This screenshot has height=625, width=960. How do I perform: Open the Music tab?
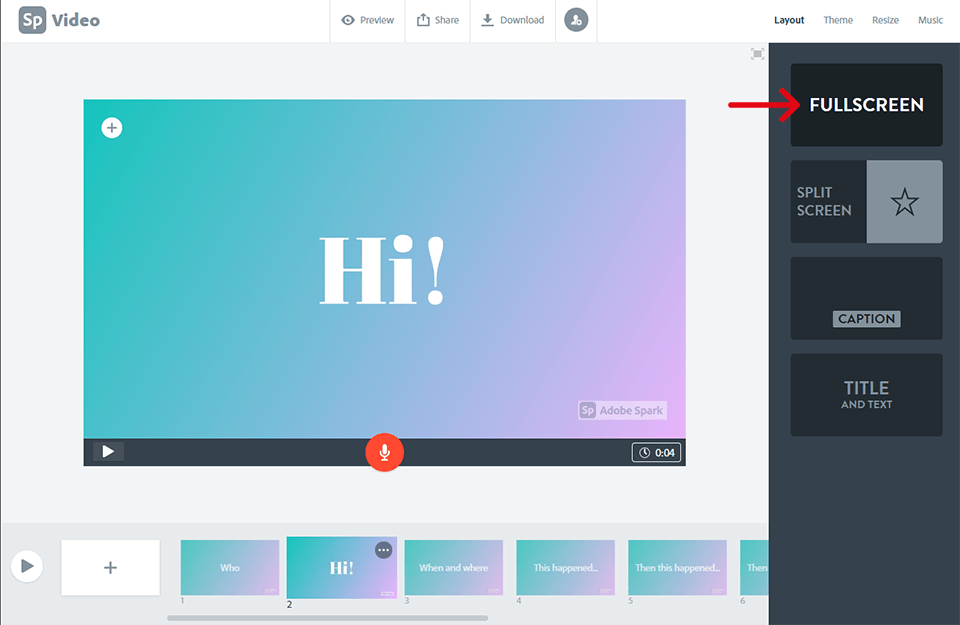coord(930,20)
